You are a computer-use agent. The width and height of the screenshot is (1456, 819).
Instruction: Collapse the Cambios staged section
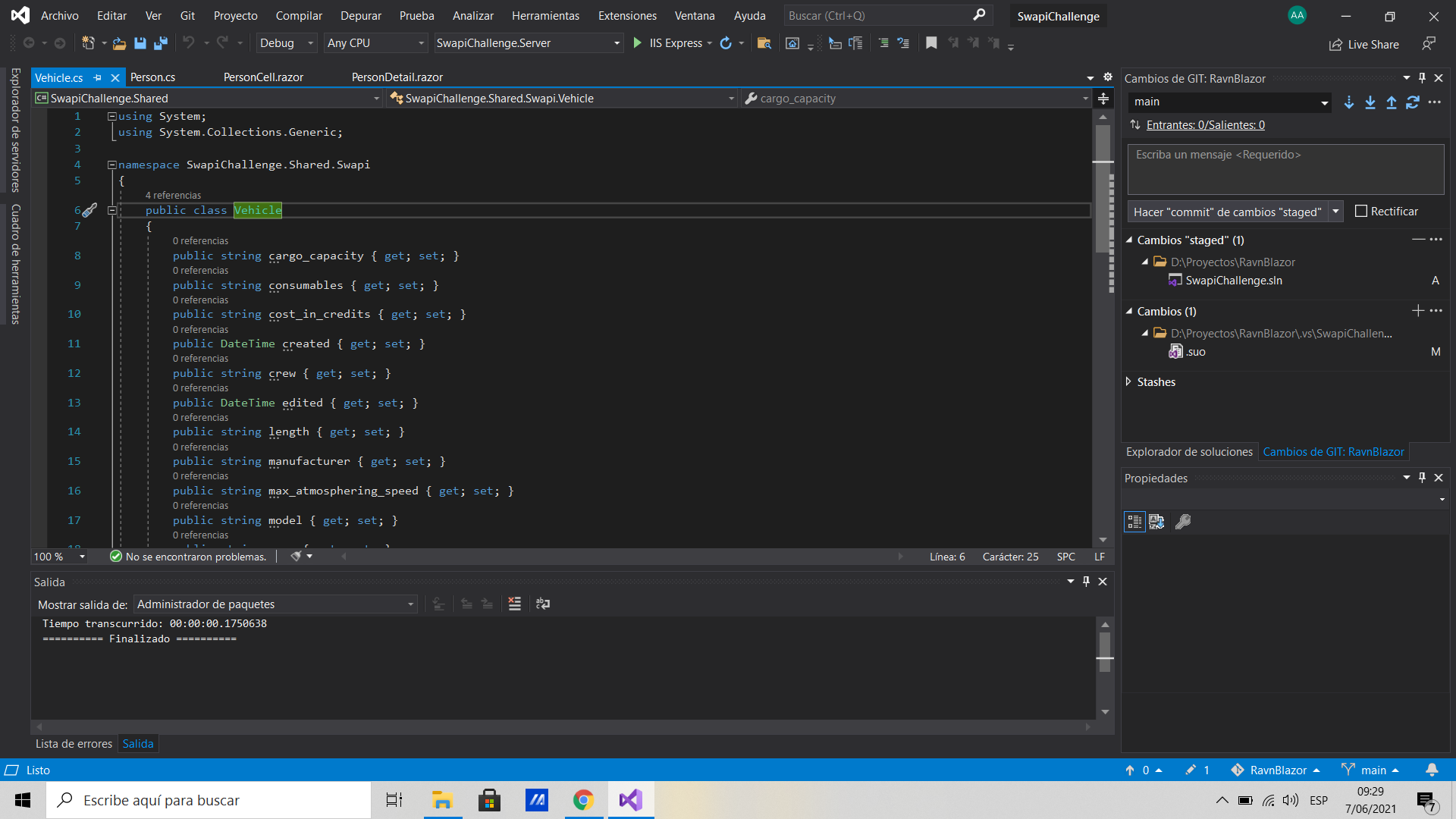click(x=1129, y=240)
